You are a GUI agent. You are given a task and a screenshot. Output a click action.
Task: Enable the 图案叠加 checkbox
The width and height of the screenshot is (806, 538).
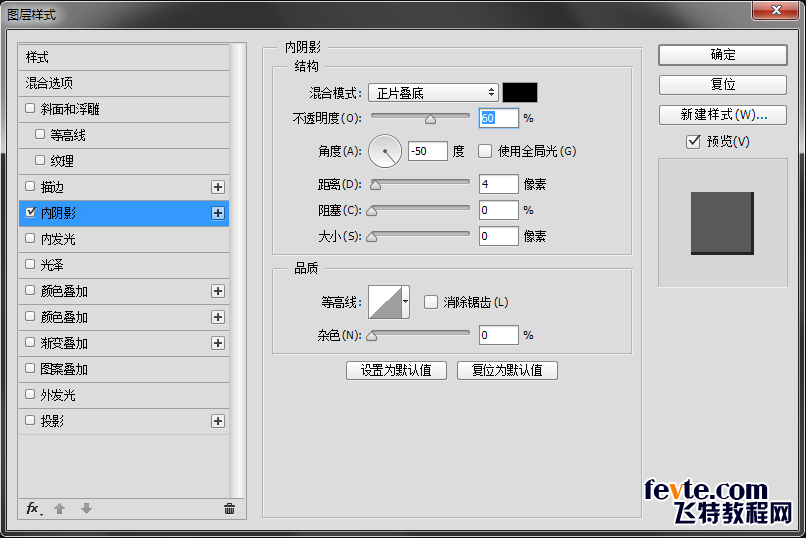(x=30, y=368)
